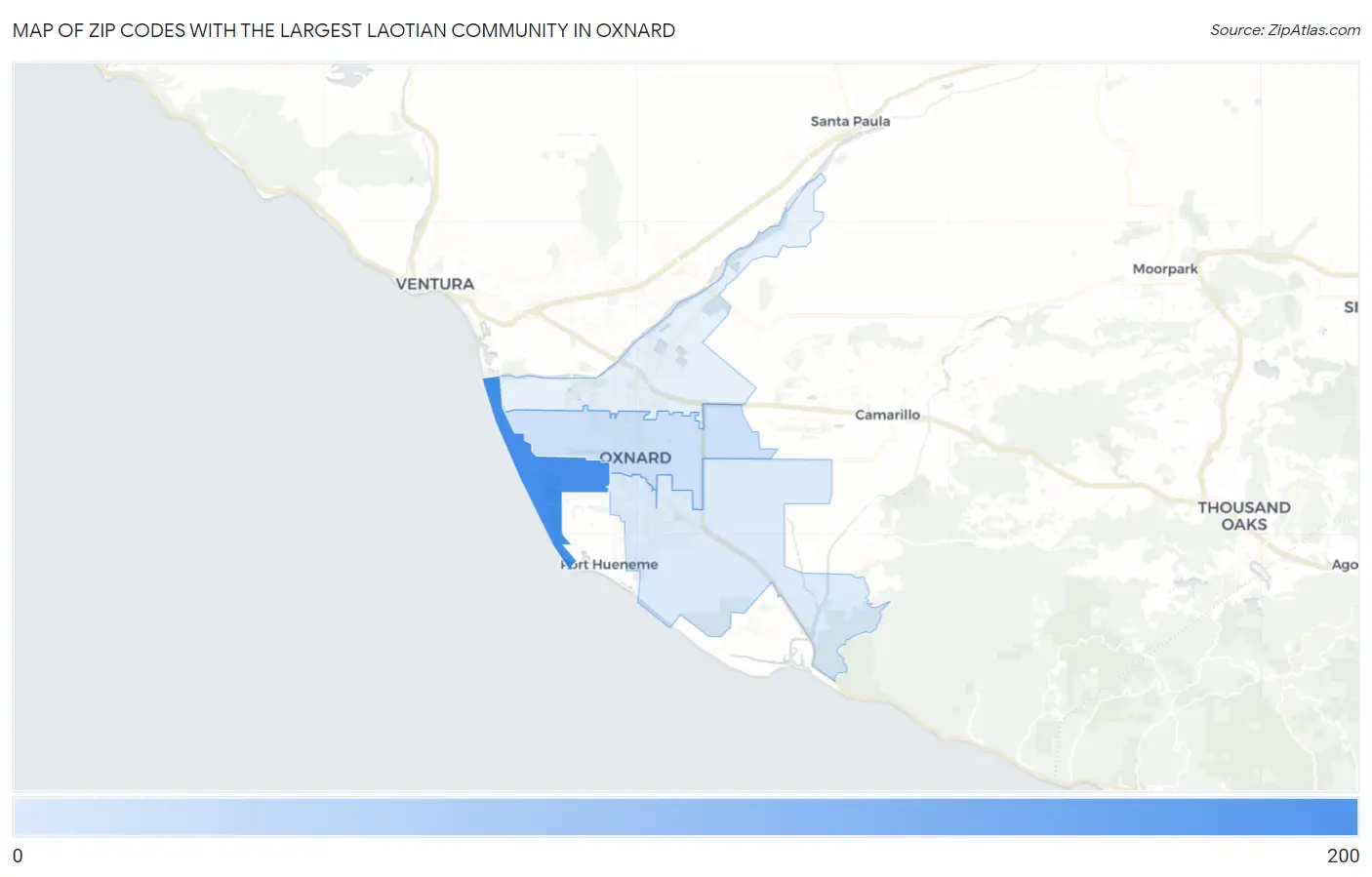Click the Ventura city label
This screenshot has height=877, width=1372.
click(435, 284)
